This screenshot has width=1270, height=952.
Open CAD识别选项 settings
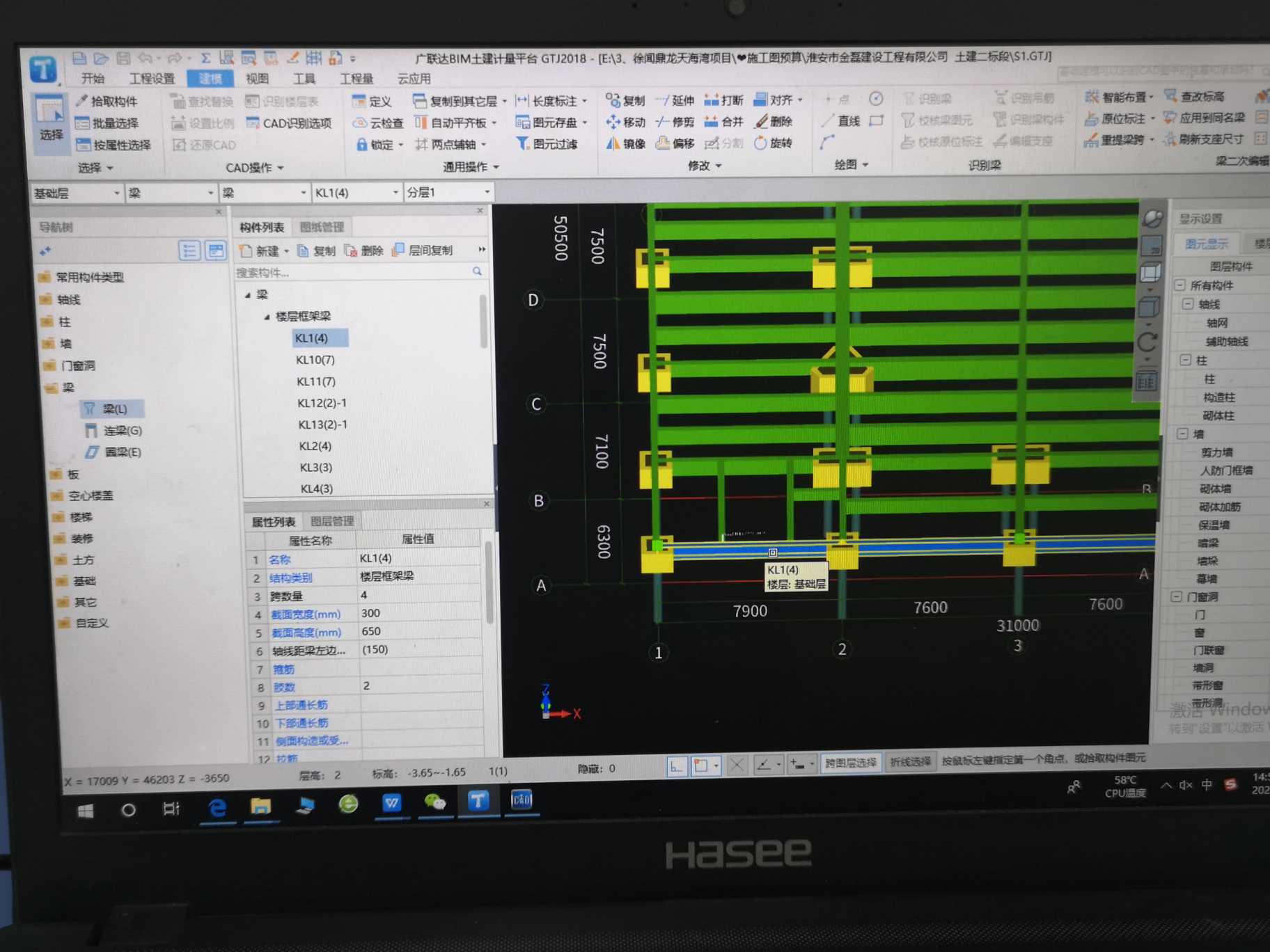tap(288, 123)
